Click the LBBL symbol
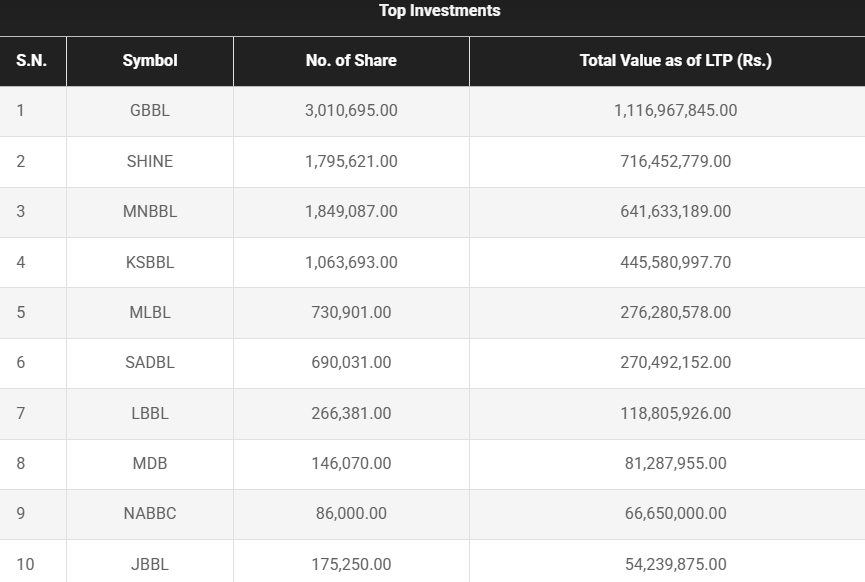The width and height of the screenshot is (865, 582). point(150,413)
